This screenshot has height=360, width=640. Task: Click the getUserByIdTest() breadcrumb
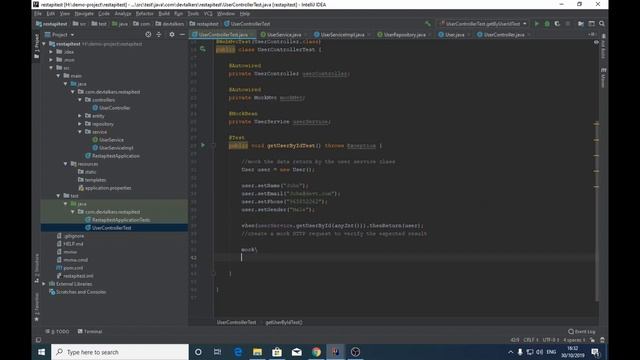click(284, 322)
